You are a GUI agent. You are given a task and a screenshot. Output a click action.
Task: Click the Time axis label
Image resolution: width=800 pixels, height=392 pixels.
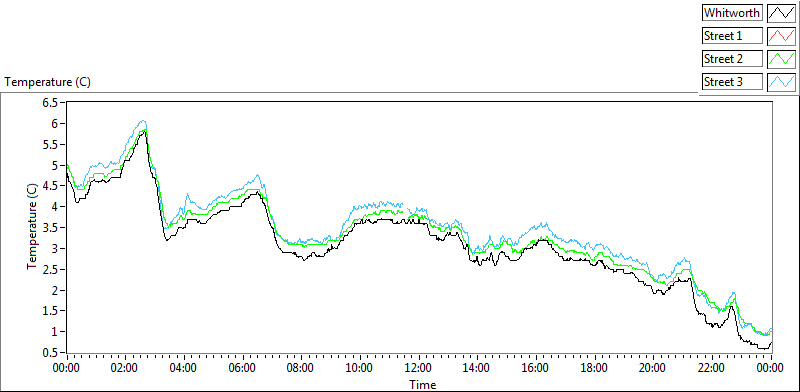tap(422, 384)
